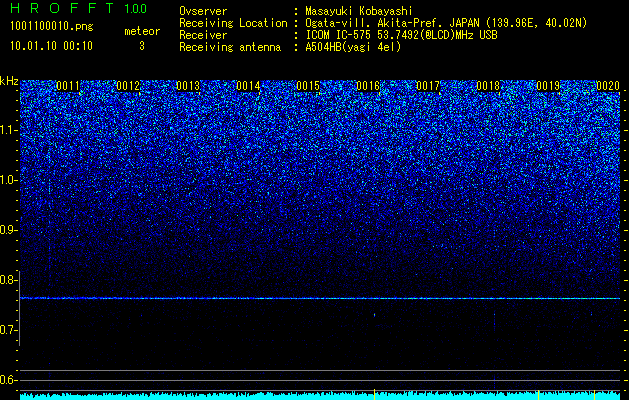
Task: Click the HROFFT 1.0.0 program title
Action: point(79,8)
